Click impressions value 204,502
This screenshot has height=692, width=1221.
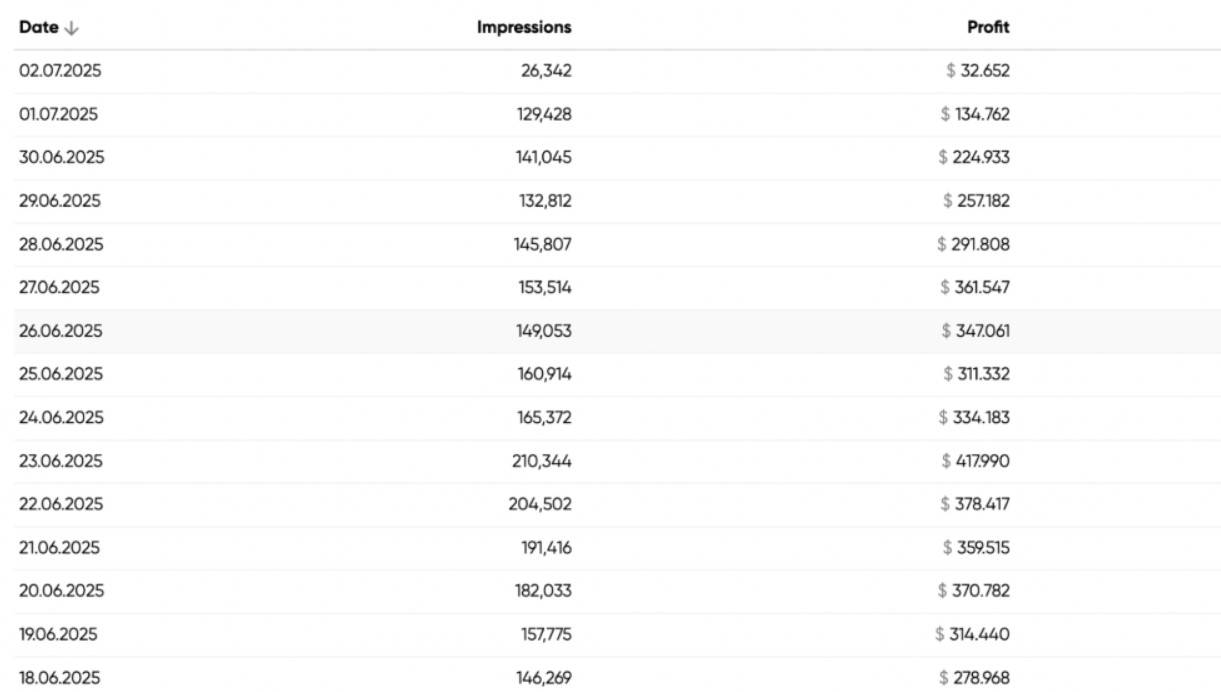click(x=540, y=504)
